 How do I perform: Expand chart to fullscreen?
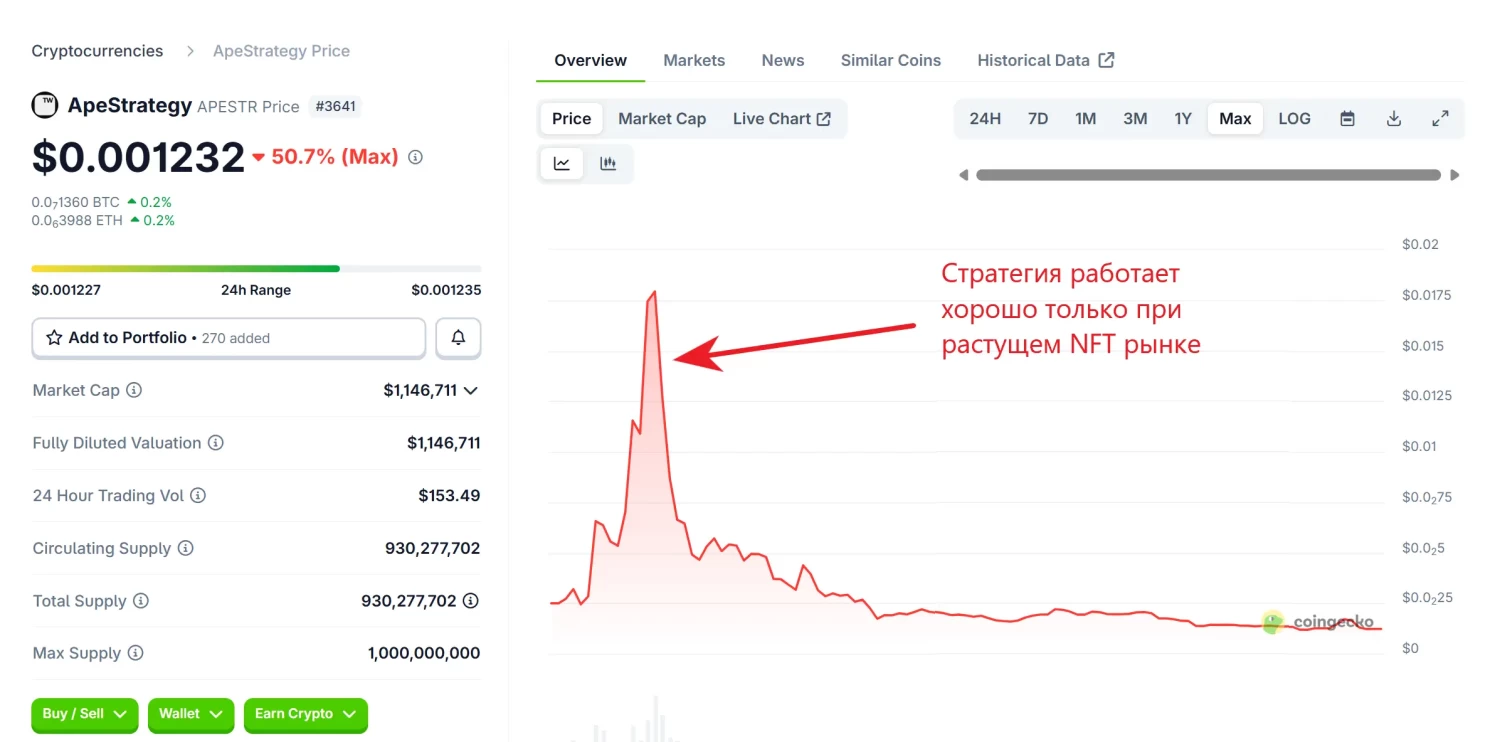(1440, 119)
